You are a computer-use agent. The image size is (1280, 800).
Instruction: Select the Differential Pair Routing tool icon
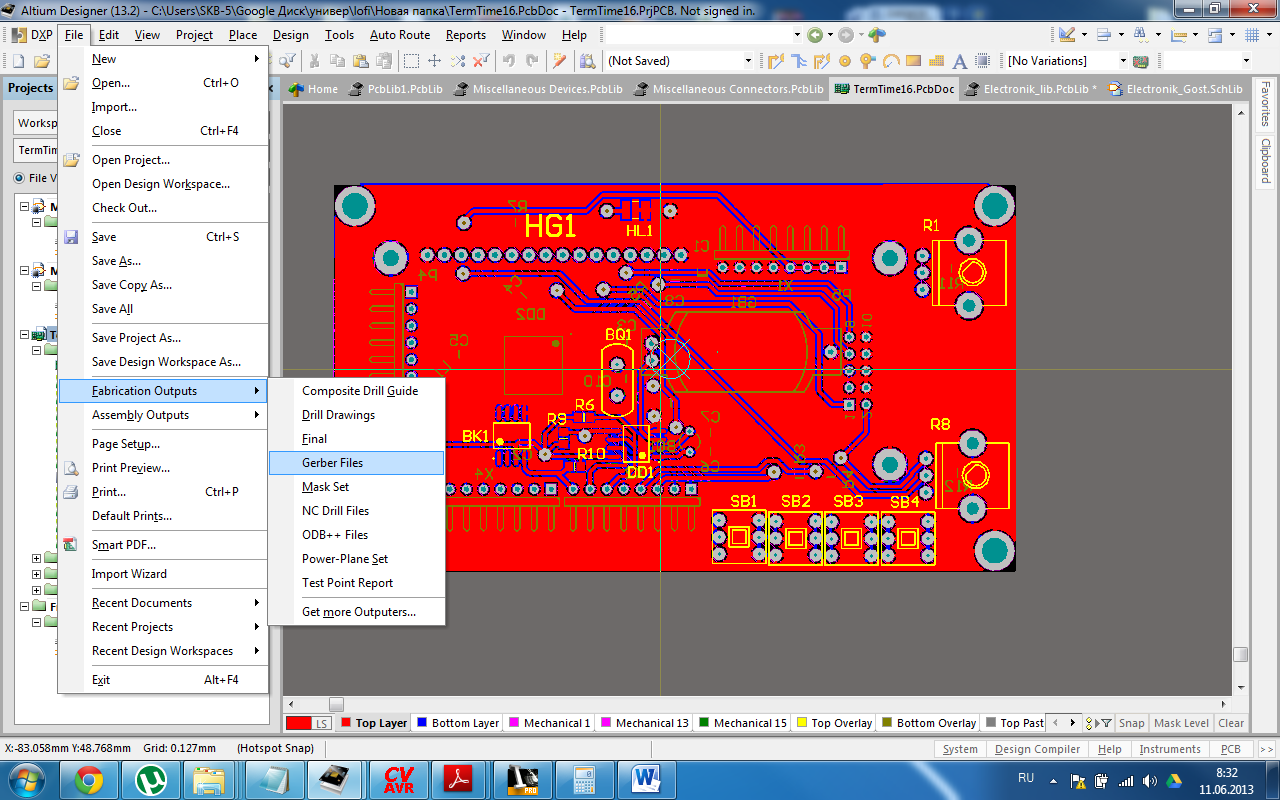(822, 61)
